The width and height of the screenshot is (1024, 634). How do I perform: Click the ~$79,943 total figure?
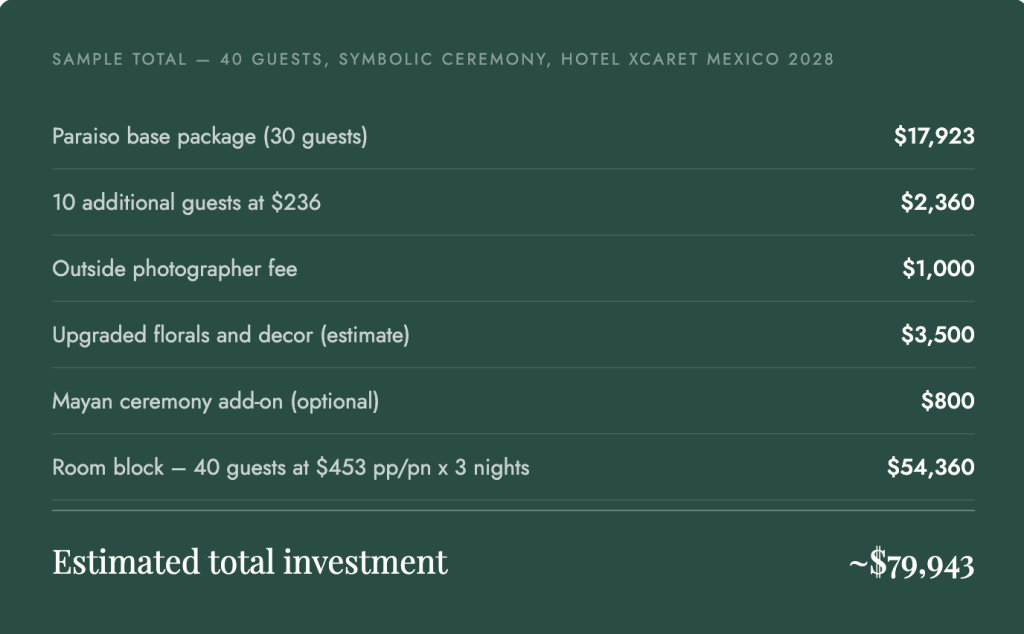(x=911, y=564)
